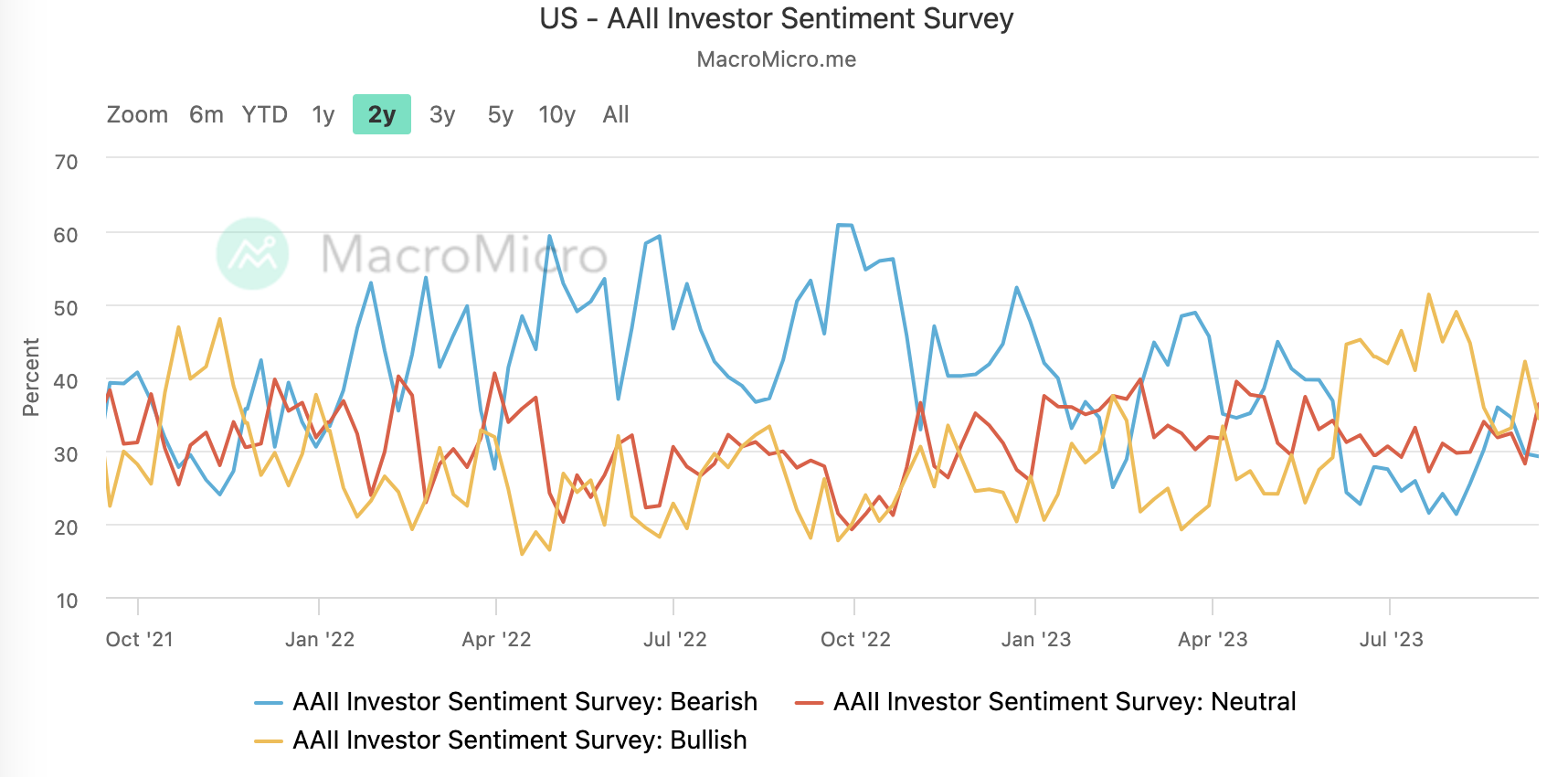Click the red Neutral legend line marker
This screenshot has width=1568, height=777.
810,702
